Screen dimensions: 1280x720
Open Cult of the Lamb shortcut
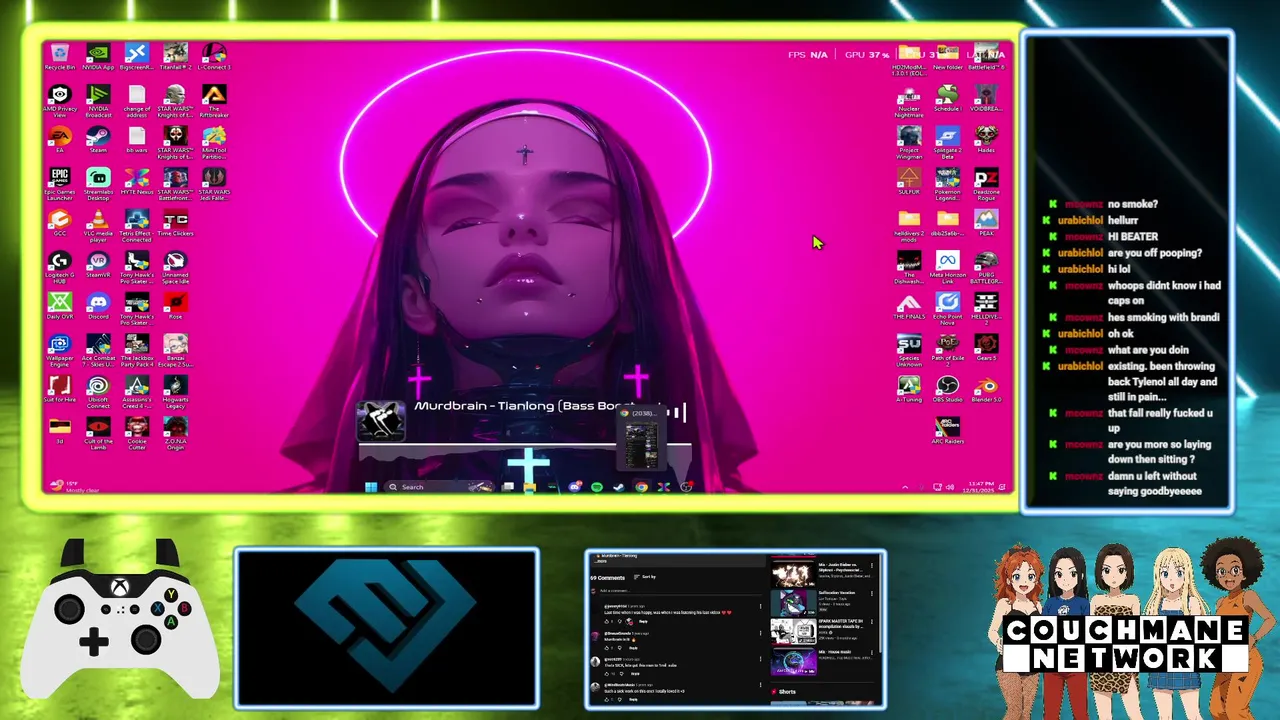point(98,433)
